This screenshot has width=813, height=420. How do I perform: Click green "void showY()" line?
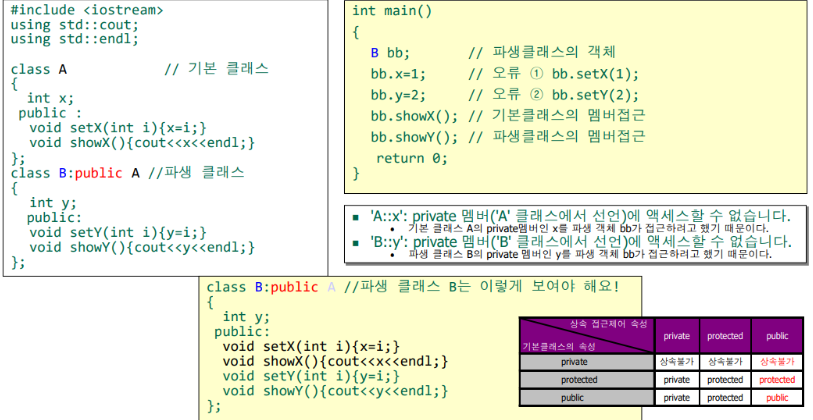[335, 391]
